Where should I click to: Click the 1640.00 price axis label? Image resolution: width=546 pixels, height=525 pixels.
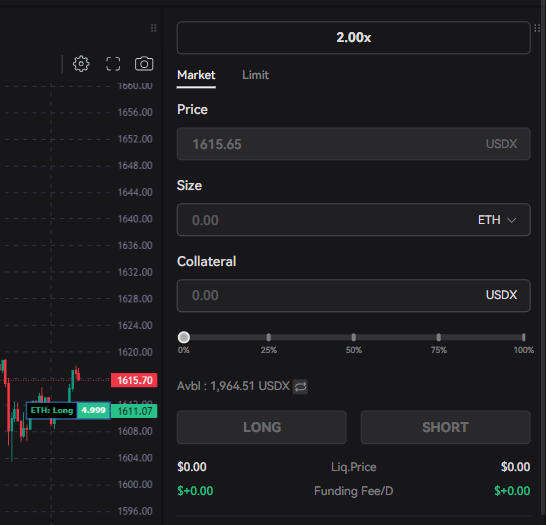click(x=135, y=219)
